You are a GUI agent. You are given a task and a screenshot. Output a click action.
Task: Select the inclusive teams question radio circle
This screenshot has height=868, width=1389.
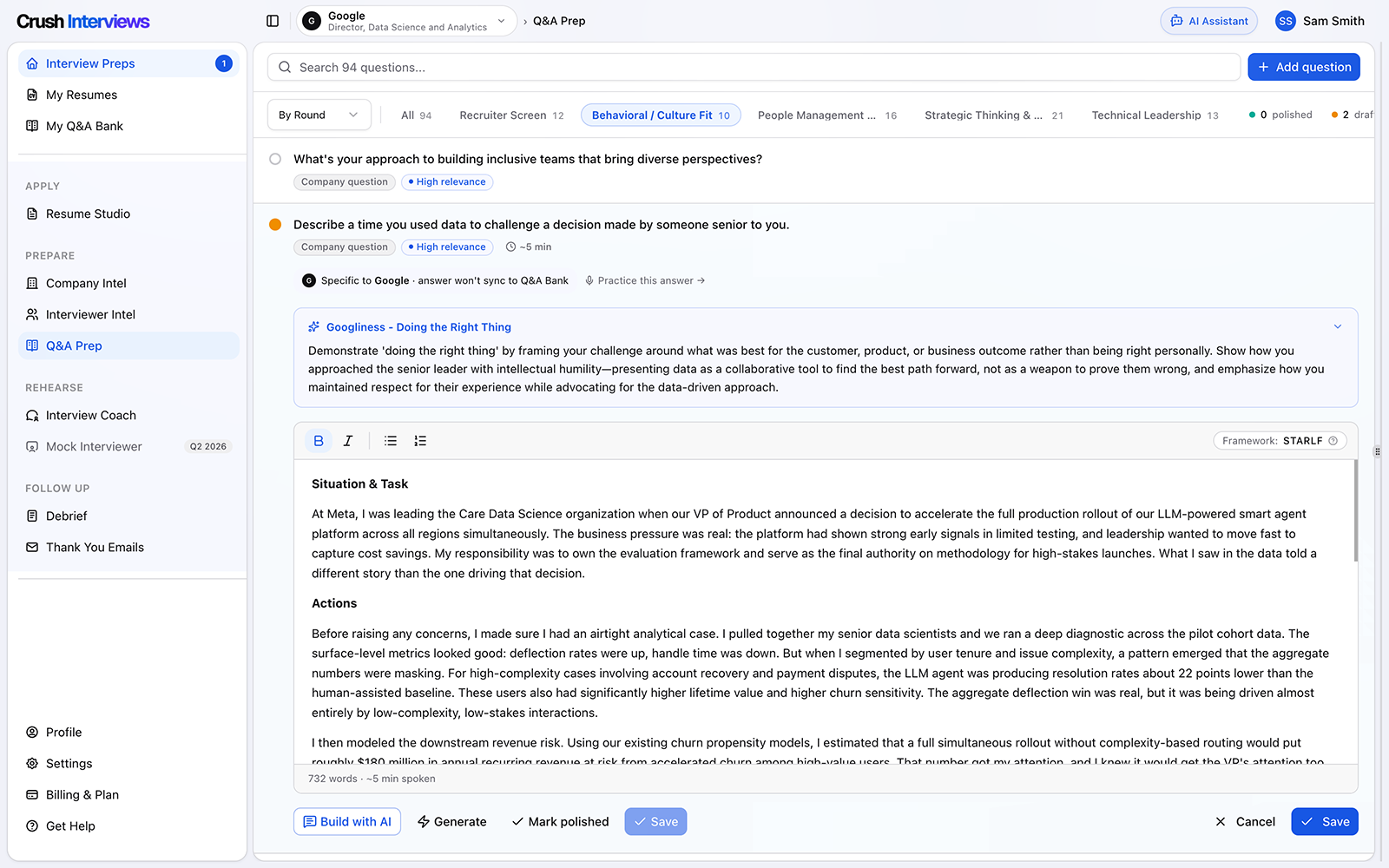tap(275, 159)
